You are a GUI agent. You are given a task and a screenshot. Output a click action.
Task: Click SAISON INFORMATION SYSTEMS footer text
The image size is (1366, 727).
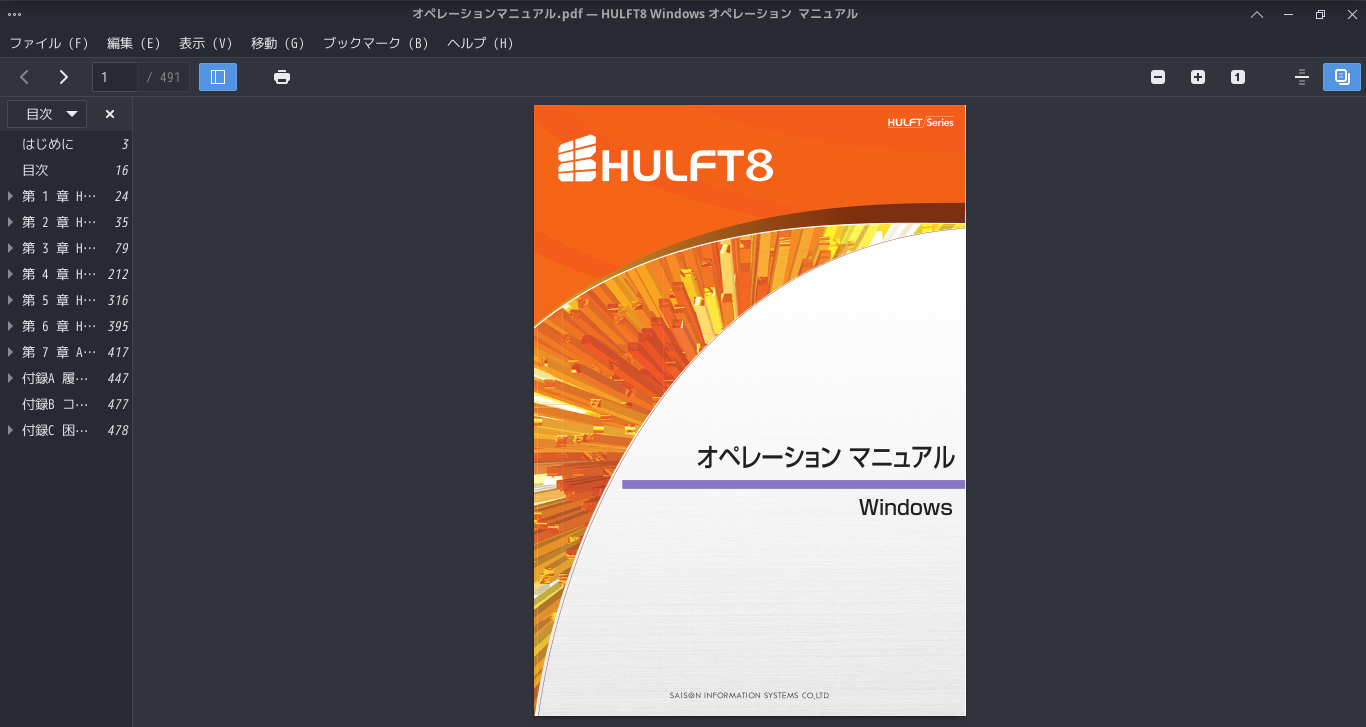click(749, 695)
